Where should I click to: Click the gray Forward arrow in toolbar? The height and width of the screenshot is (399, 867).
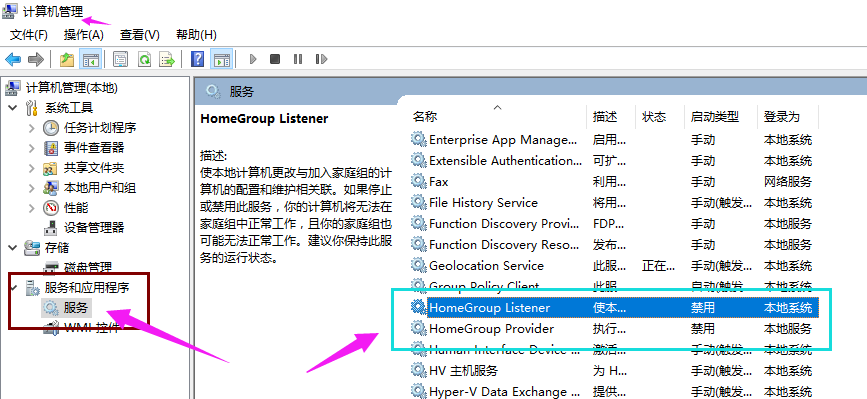(36, 59)
